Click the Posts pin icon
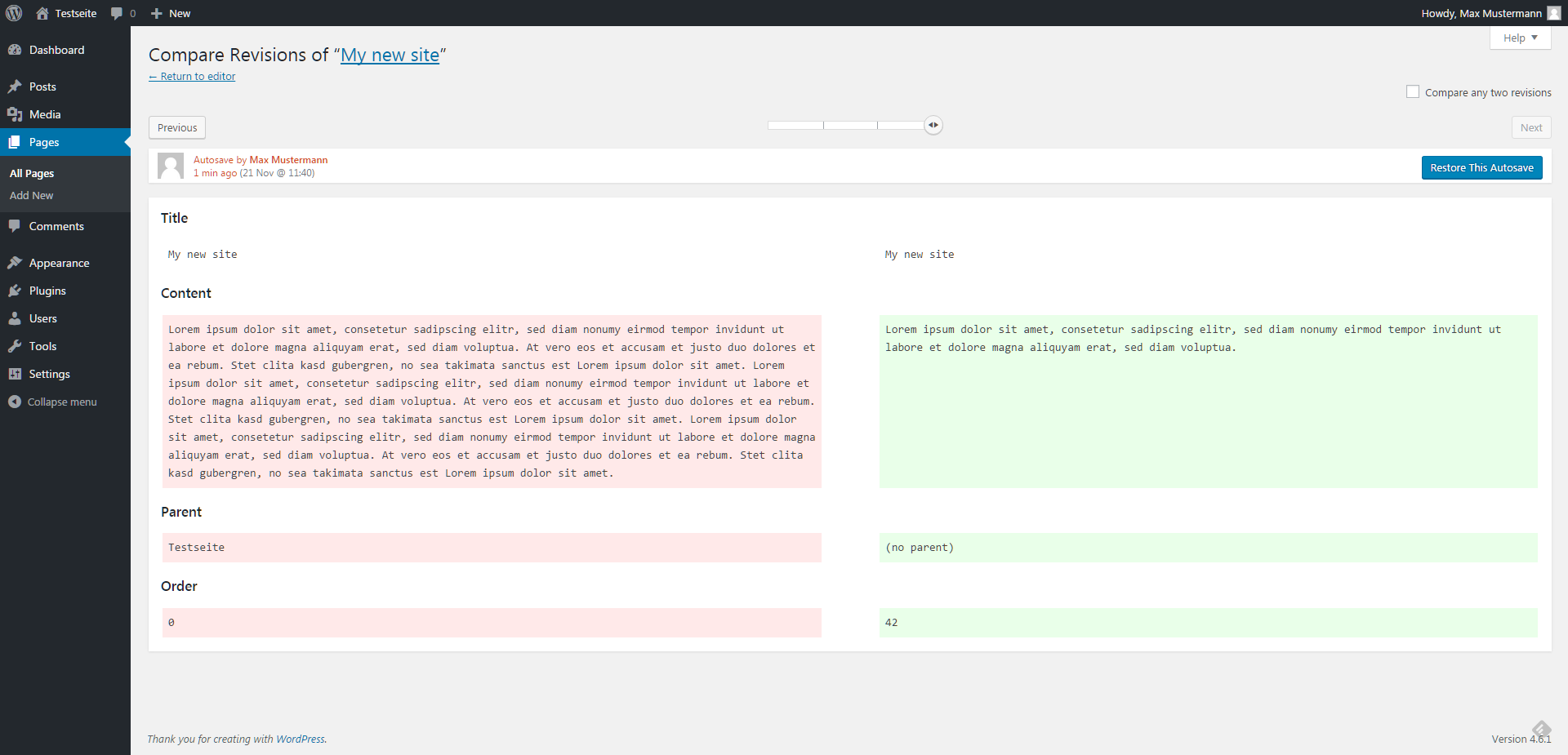This screenshot has height=755, width=1568. pos(15,87)
